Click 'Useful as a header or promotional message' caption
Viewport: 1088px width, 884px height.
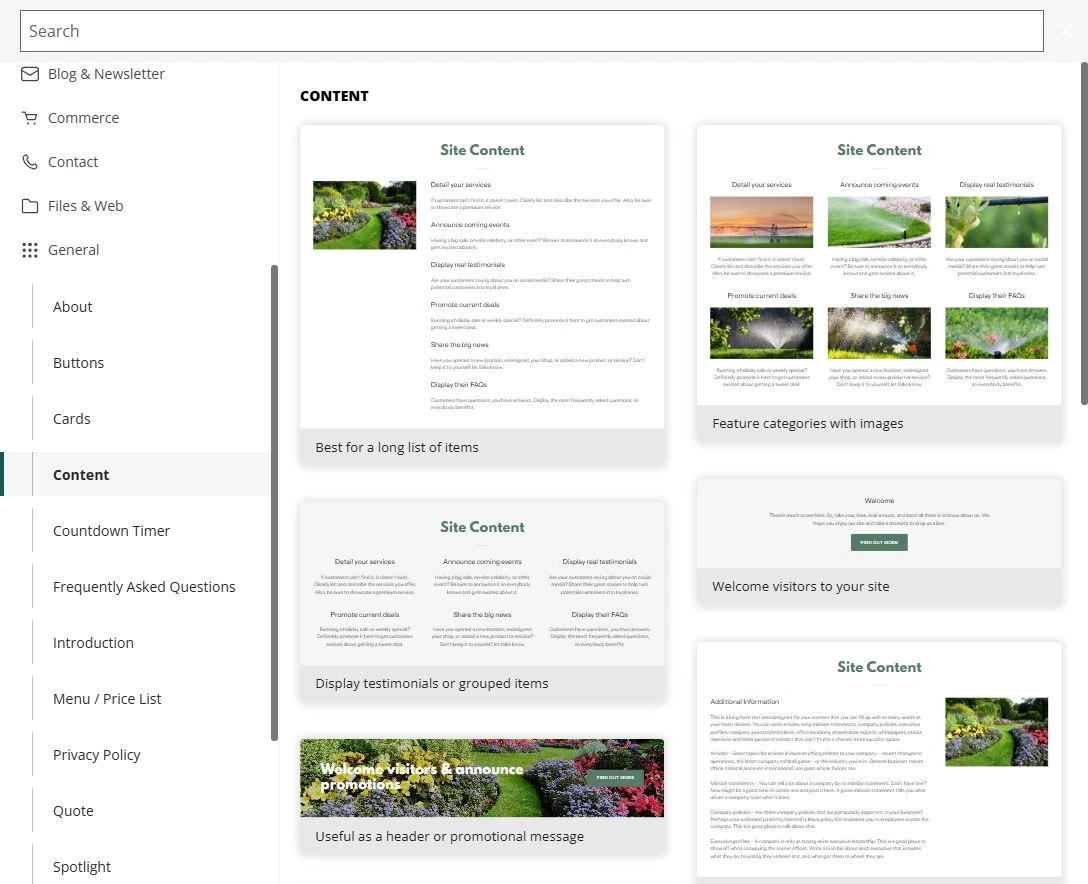449,837
